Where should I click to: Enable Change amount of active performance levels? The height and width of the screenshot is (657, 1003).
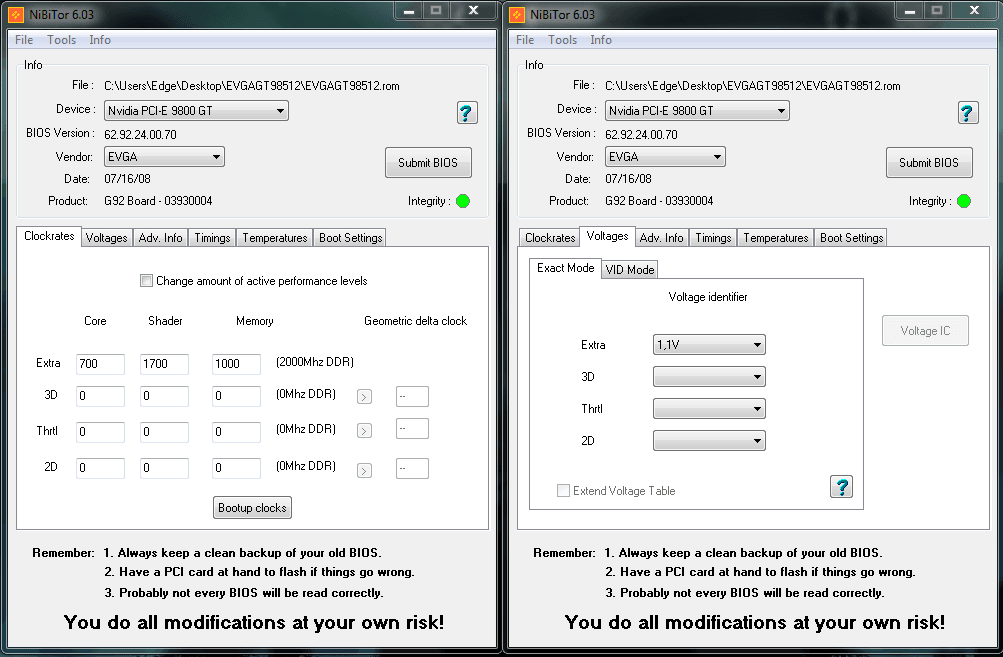tap(146, 280)
